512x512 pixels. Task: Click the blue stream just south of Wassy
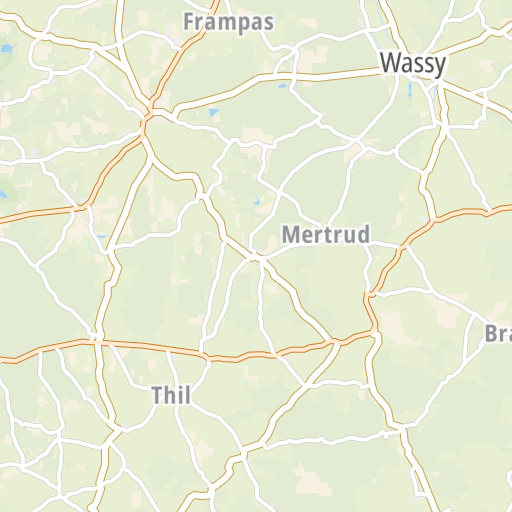tap(410, 91)
